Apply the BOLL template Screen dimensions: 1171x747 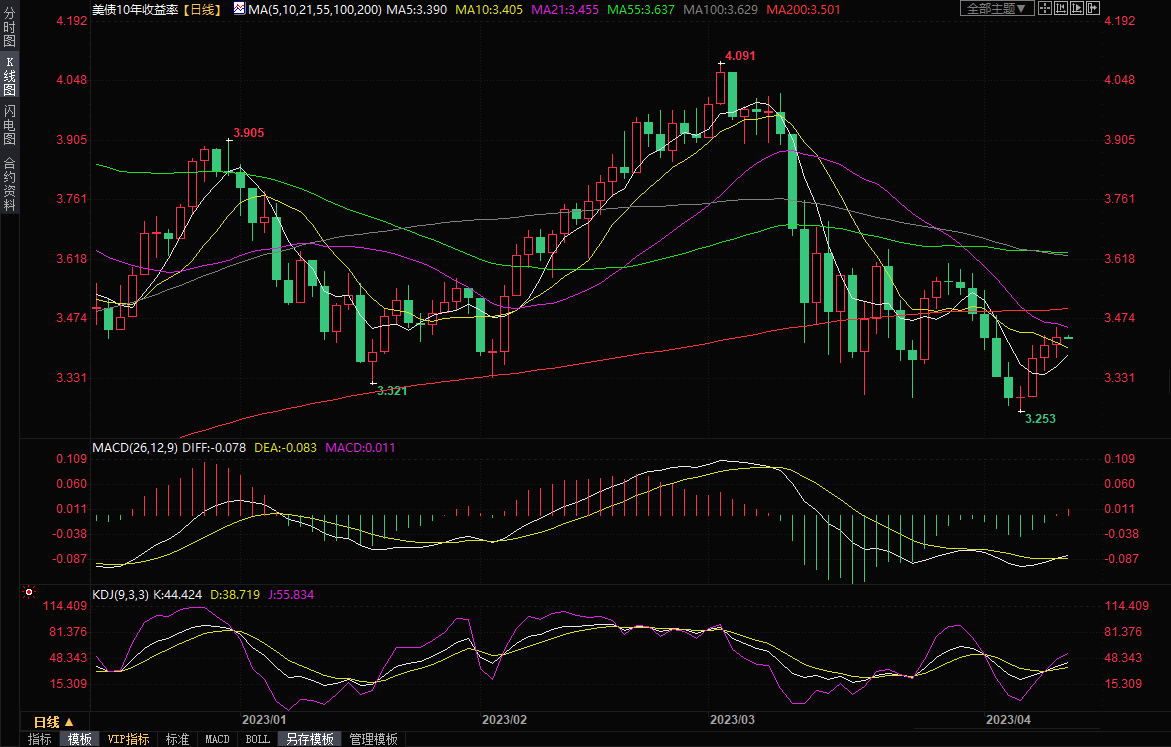click(x=257, y=739)
